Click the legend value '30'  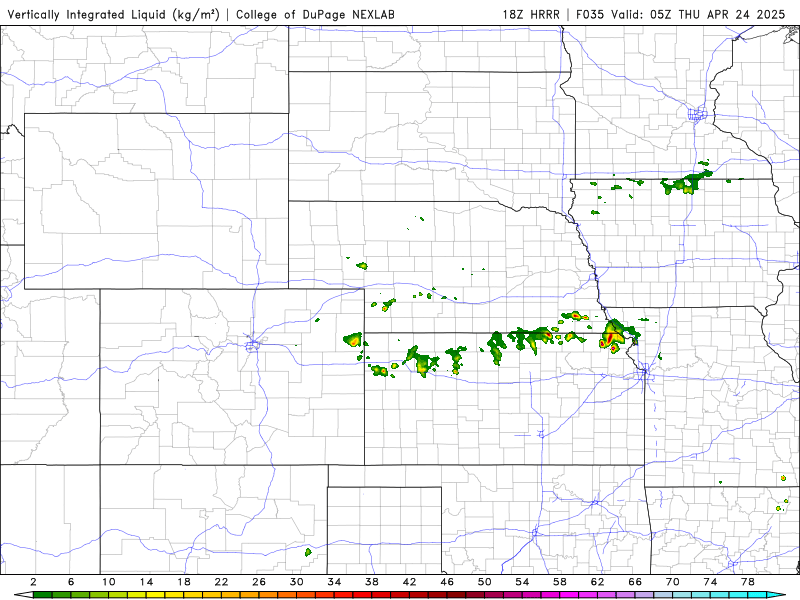coord(297,582)
